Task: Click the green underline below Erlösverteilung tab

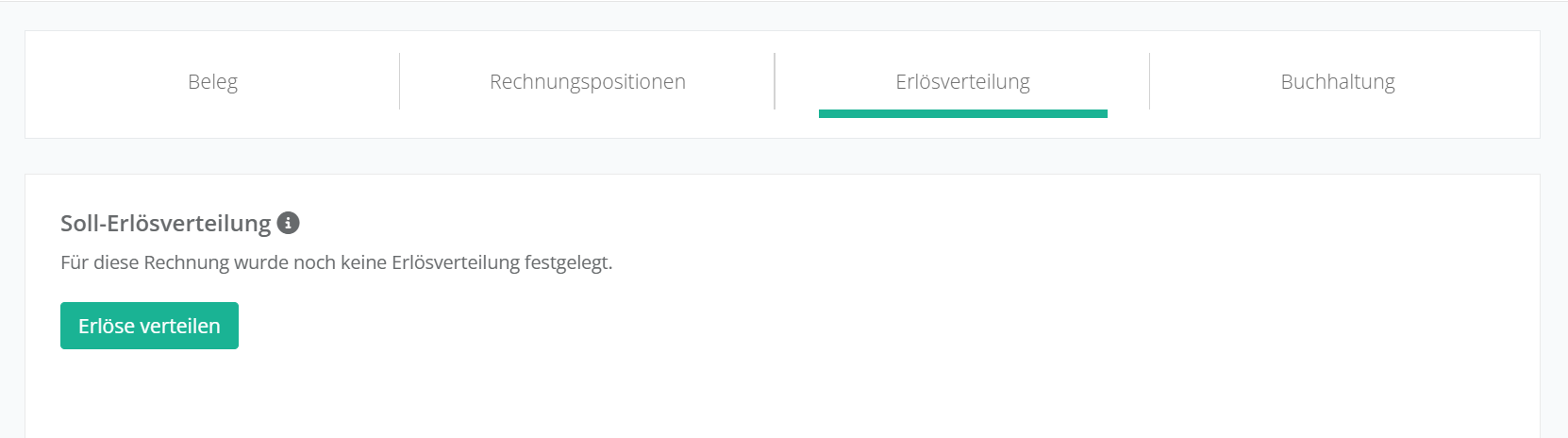Action: tap(962, 114)
